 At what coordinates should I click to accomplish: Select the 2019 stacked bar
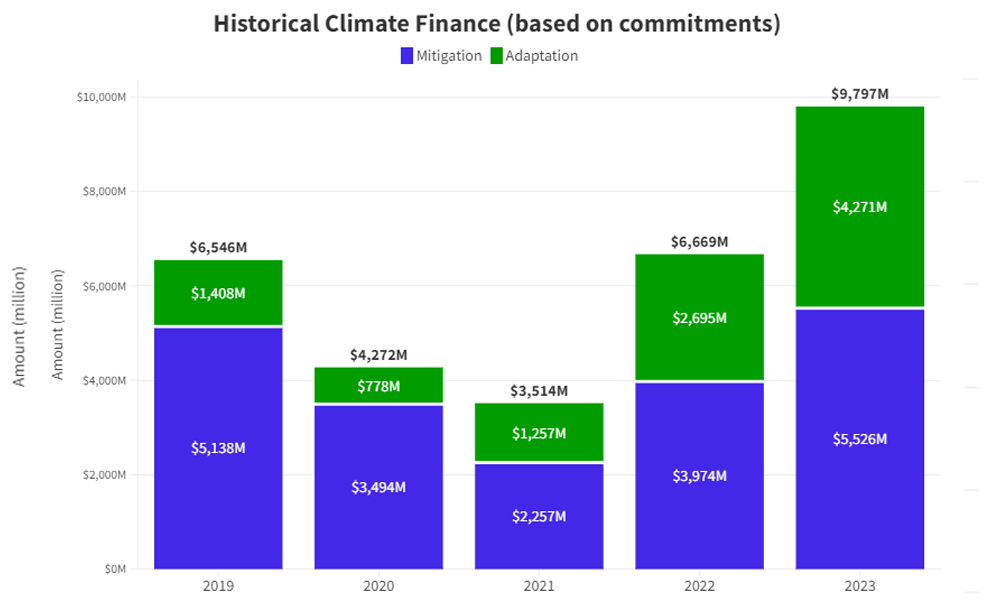click(x=218, y=420)
